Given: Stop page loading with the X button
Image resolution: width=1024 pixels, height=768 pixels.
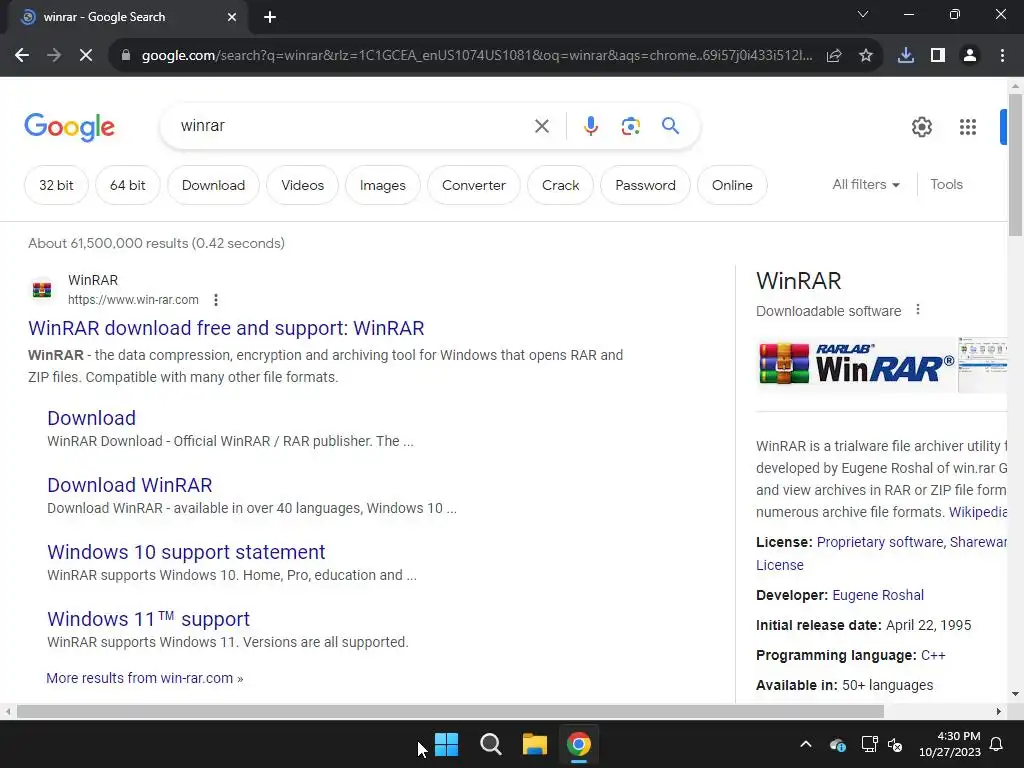Looking at the screenshot, I should pos(86,56).
